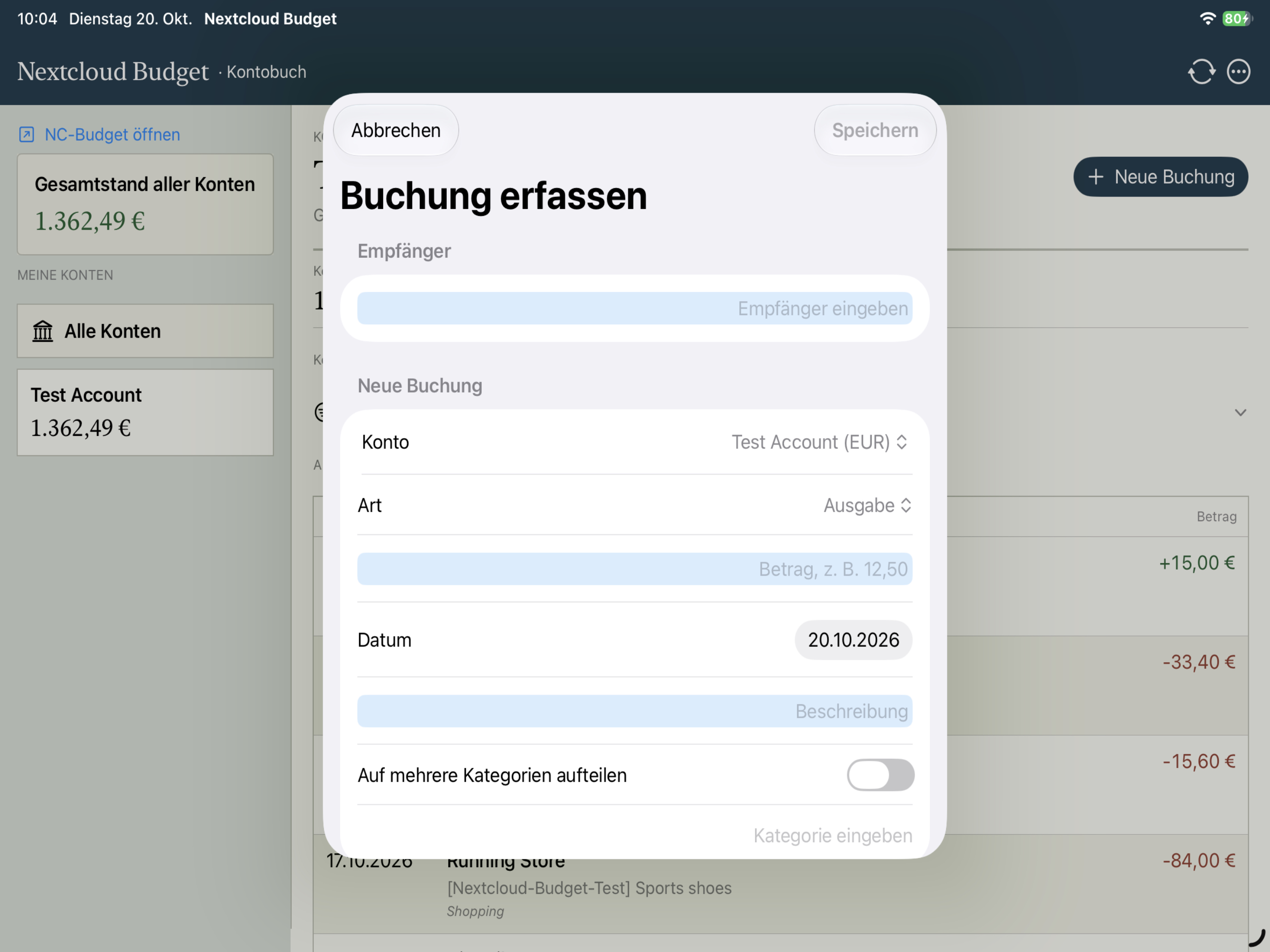Click the Betrag amount input field

tap(635, 569)
